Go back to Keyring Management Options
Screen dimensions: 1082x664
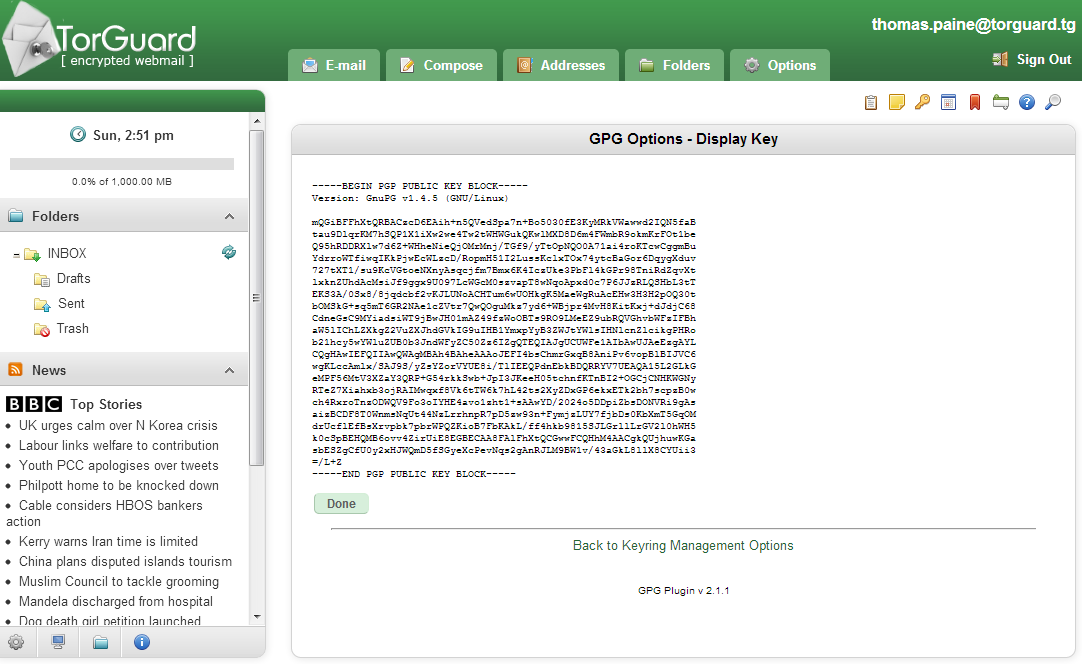[x=683, y=545]
